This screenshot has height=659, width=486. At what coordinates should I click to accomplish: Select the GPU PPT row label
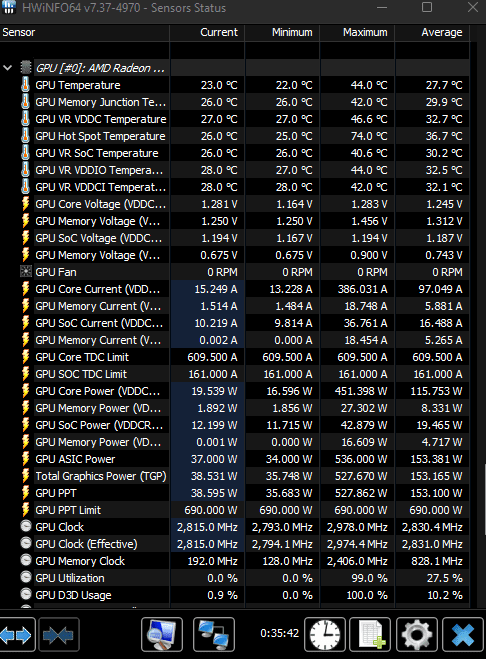pos(56,493)
